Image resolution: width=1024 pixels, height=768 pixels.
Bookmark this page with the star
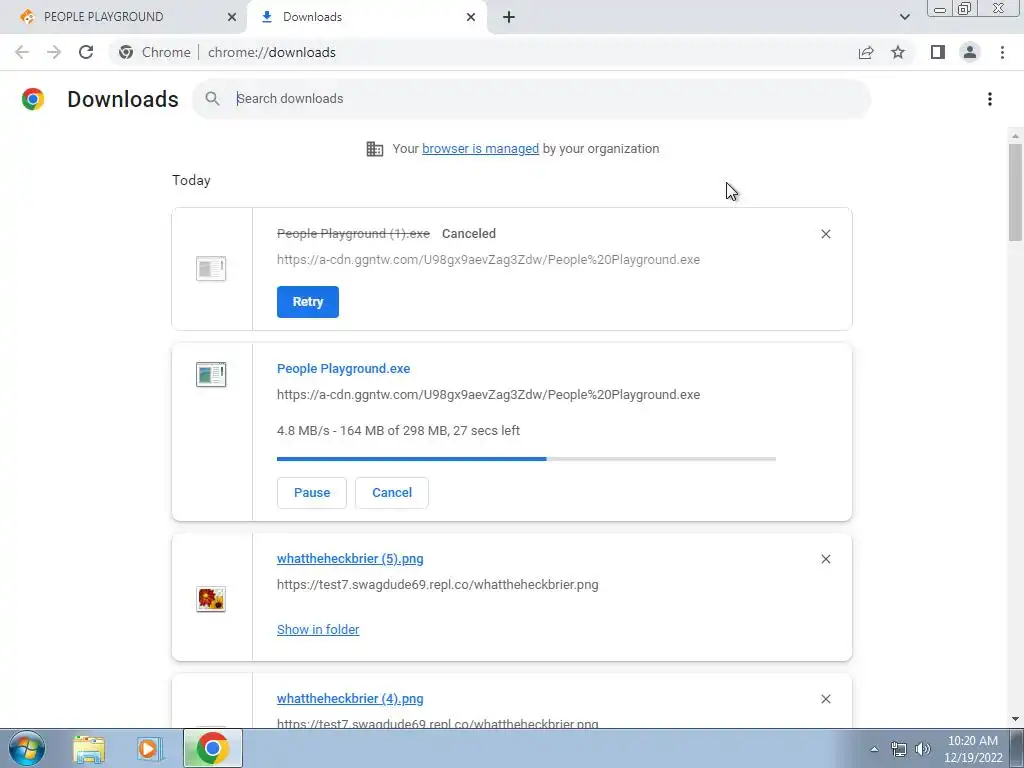(x=898, y=52)
